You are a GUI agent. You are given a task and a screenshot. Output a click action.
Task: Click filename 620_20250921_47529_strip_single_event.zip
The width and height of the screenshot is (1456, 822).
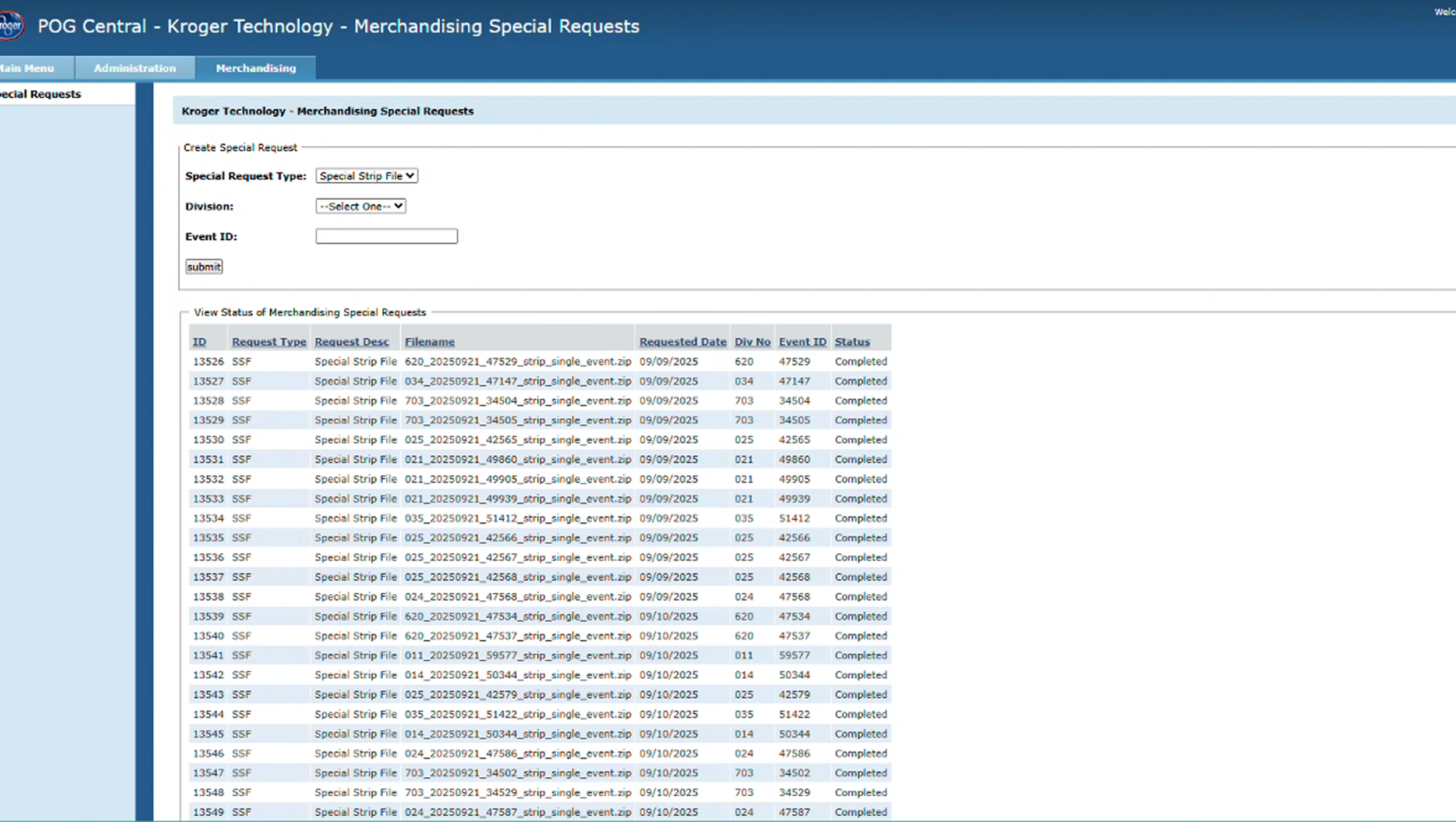coord(518,362)
